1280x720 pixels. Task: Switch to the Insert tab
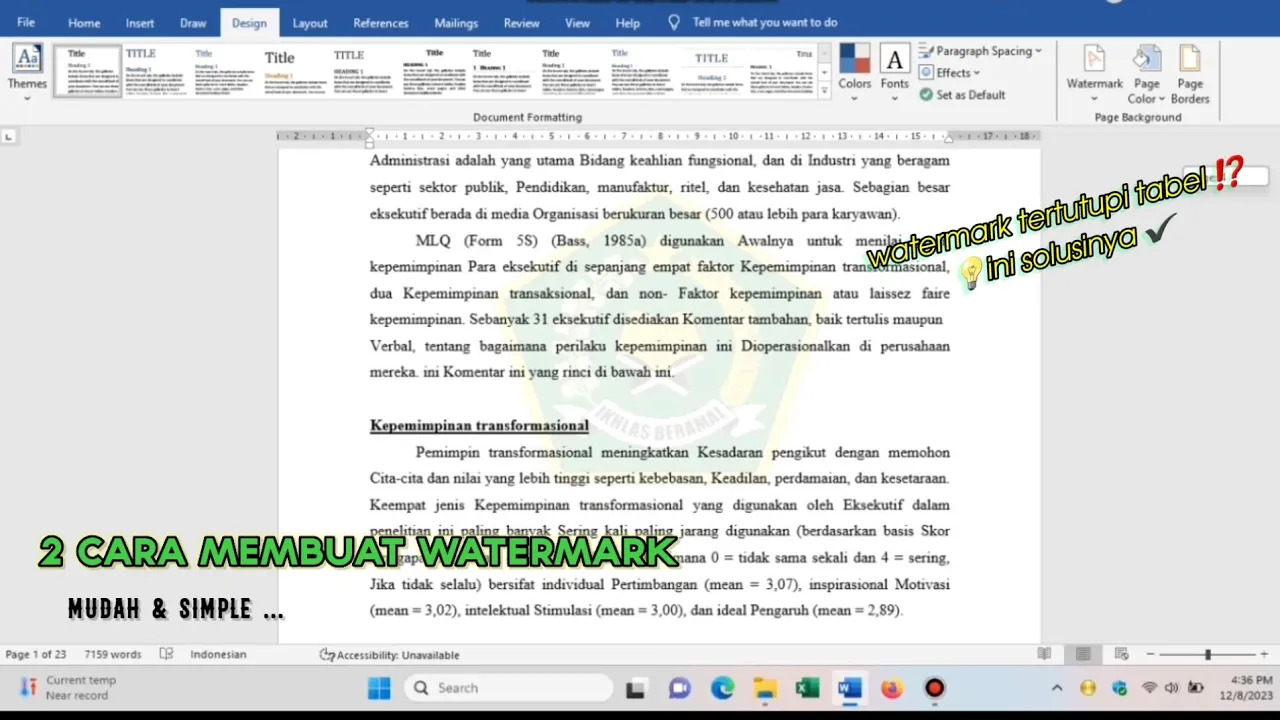140,23
